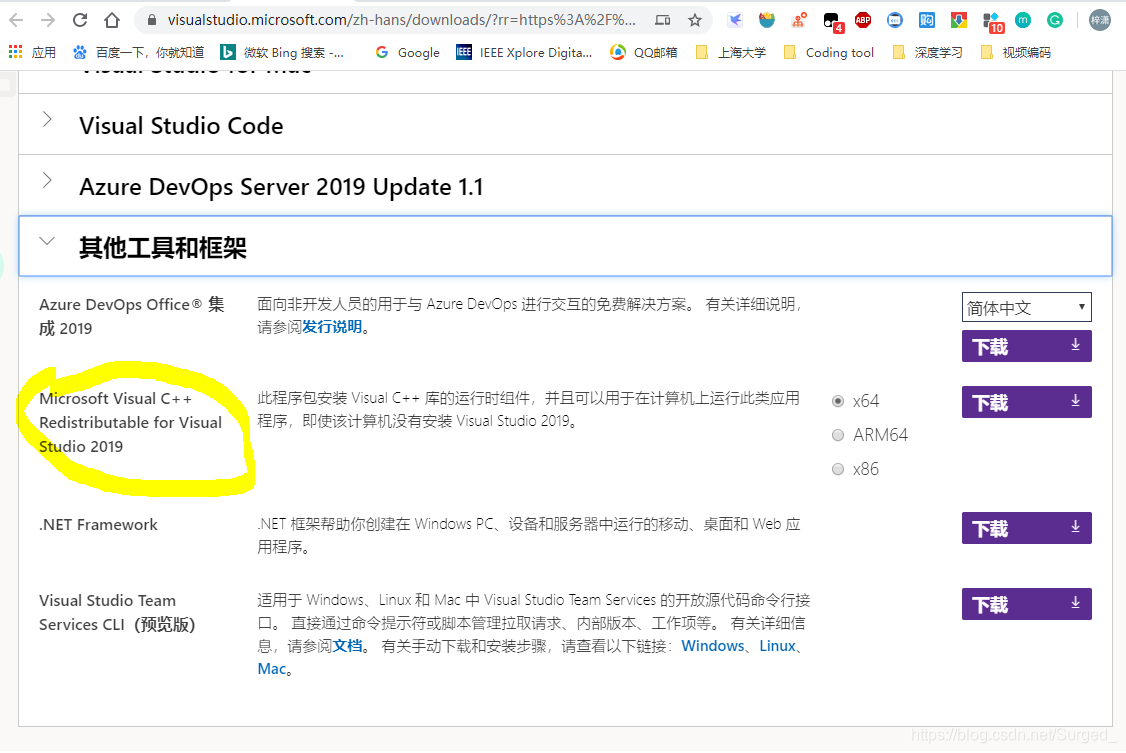This screenshot has height=753, width=1126.
Task: Download Visual C++ Redistributable 2019
Action: coord(1026,402)
